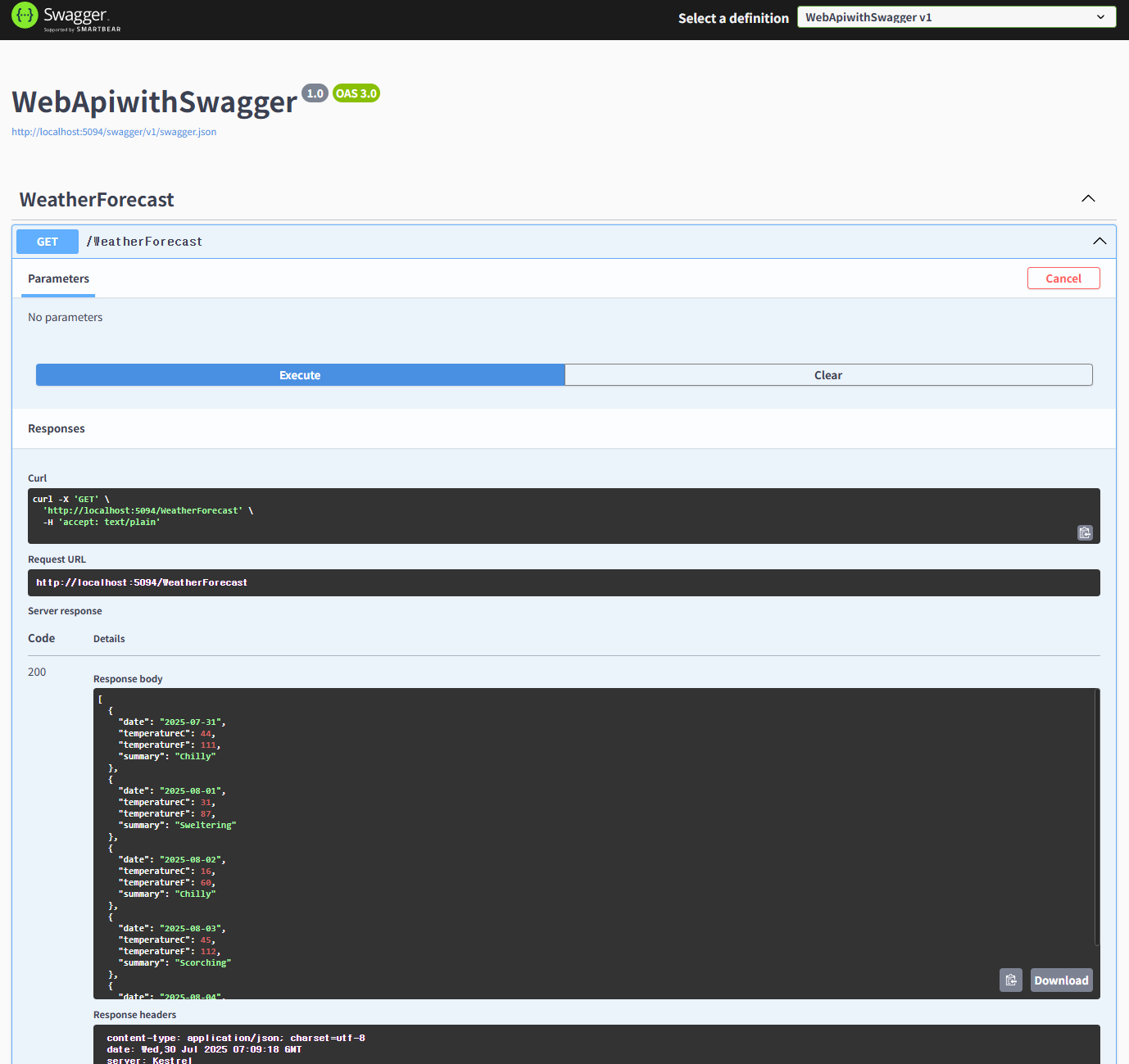The height and width of the screenshot is (1064, 1129).
Task: Click the 200 response code
Action: tap(37, 672)
